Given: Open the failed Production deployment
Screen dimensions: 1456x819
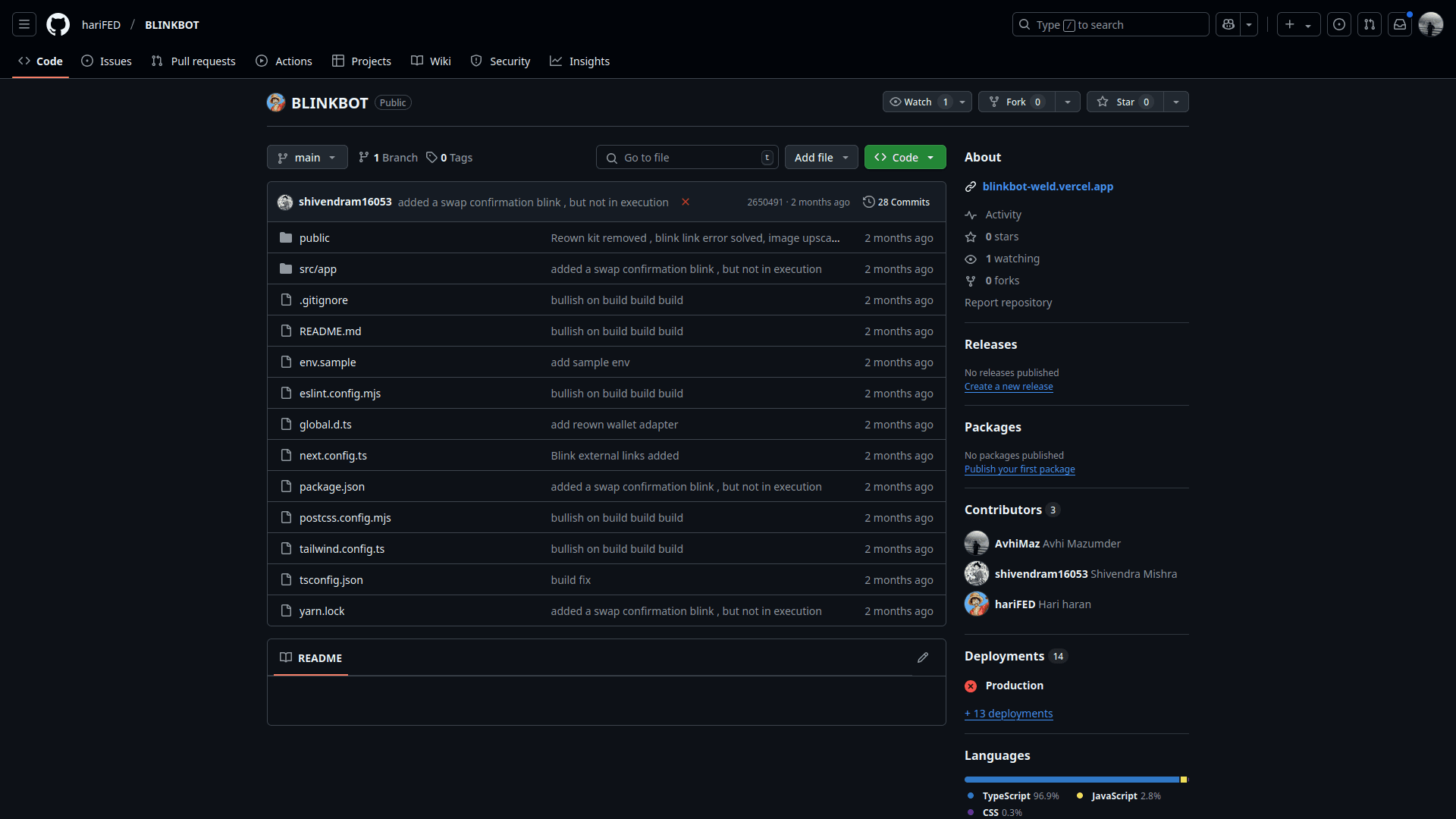Looking at the screenshot, I should (1014, 685).
